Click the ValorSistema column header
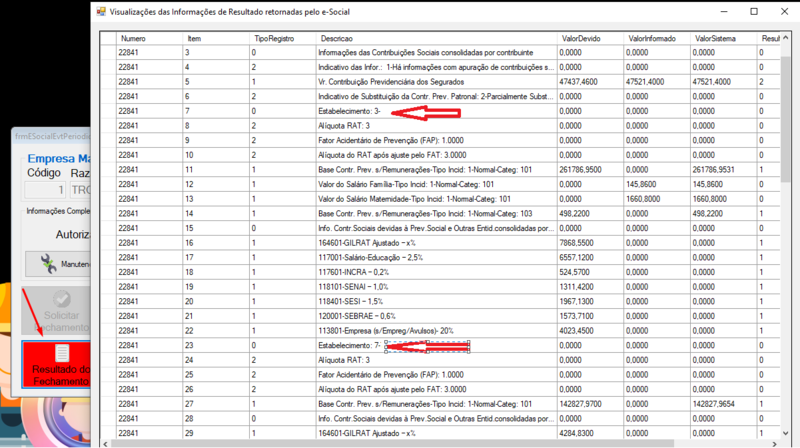The width and height of the screenshot is (800, 448). coord(723,38)
